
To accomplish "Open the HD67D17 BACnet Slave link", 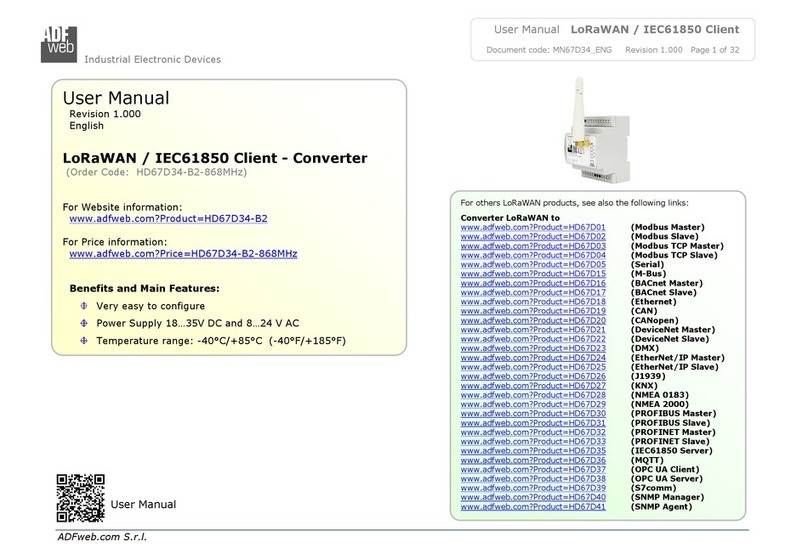I will click(x=533, y=292).
